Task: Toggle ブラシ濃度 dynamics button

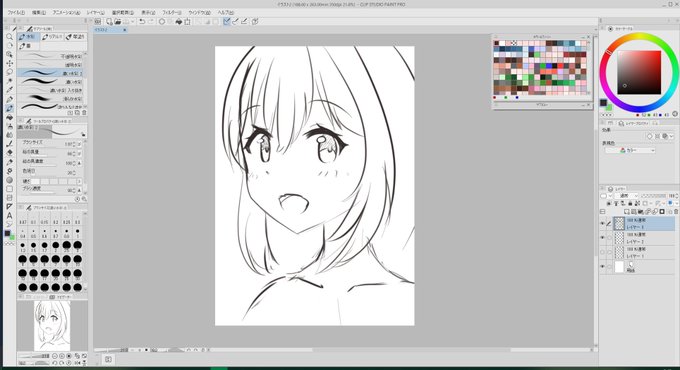Action: [79, 190]
